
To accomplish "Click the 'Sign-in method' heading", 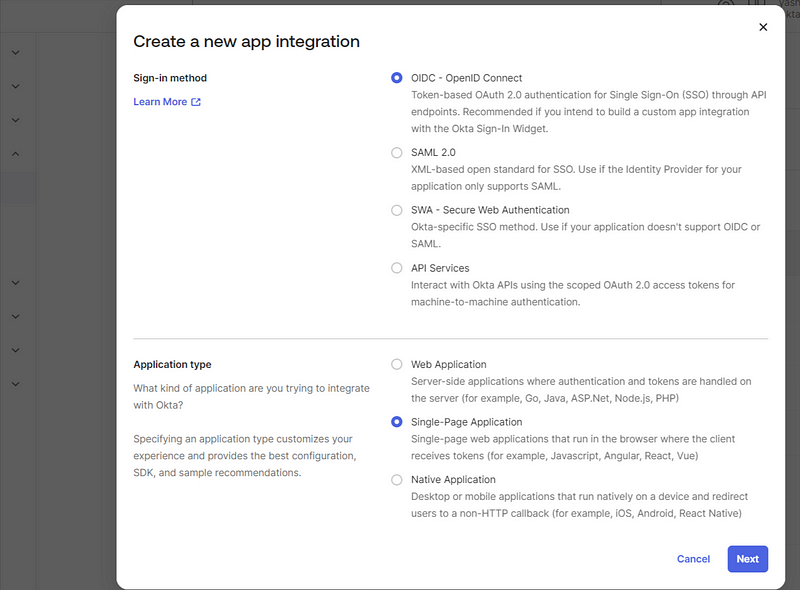I will point(170,78).
